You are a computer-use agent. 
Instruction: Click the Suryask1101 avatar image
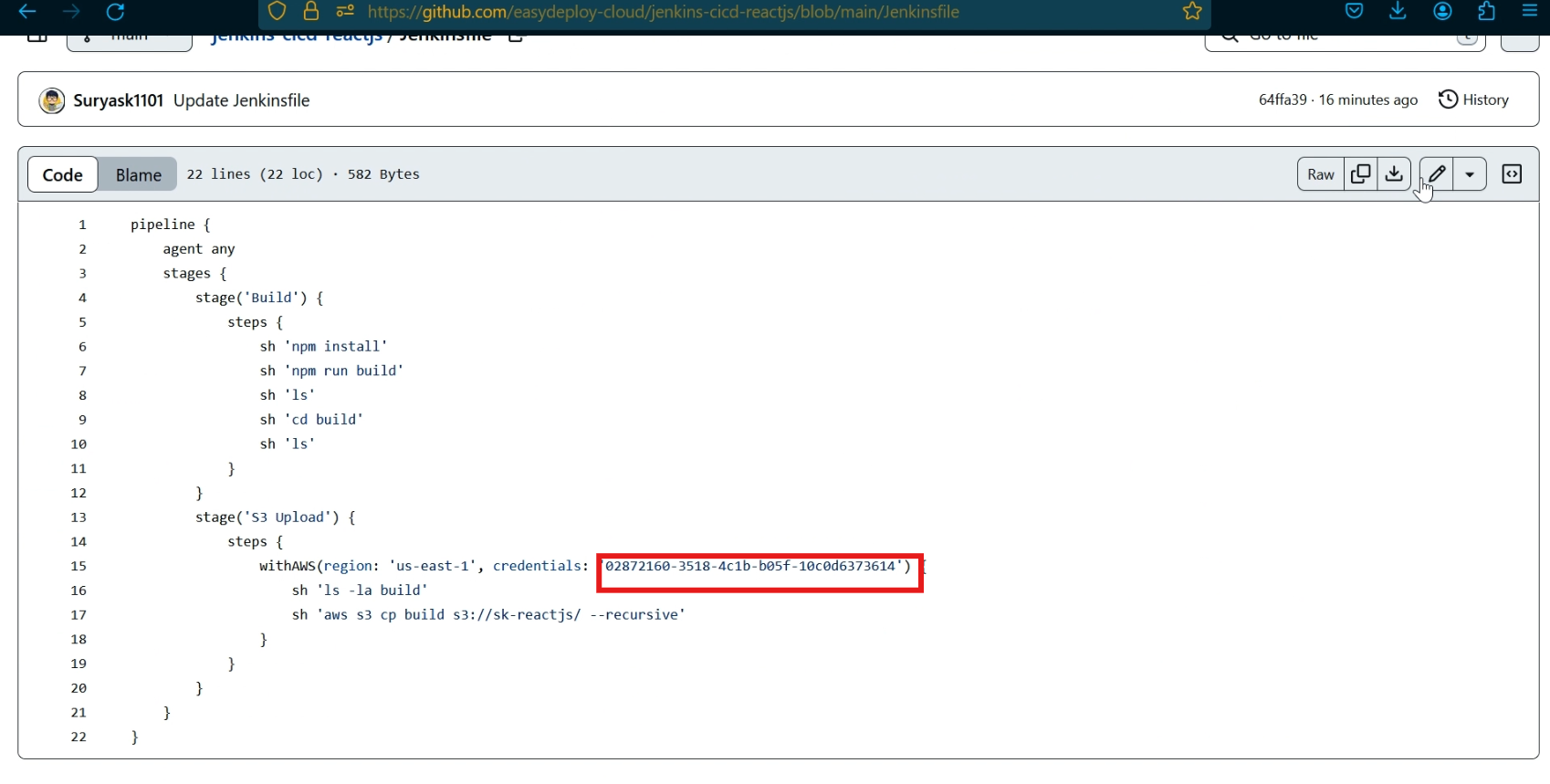pyautogui.click(x=52, y=100)
